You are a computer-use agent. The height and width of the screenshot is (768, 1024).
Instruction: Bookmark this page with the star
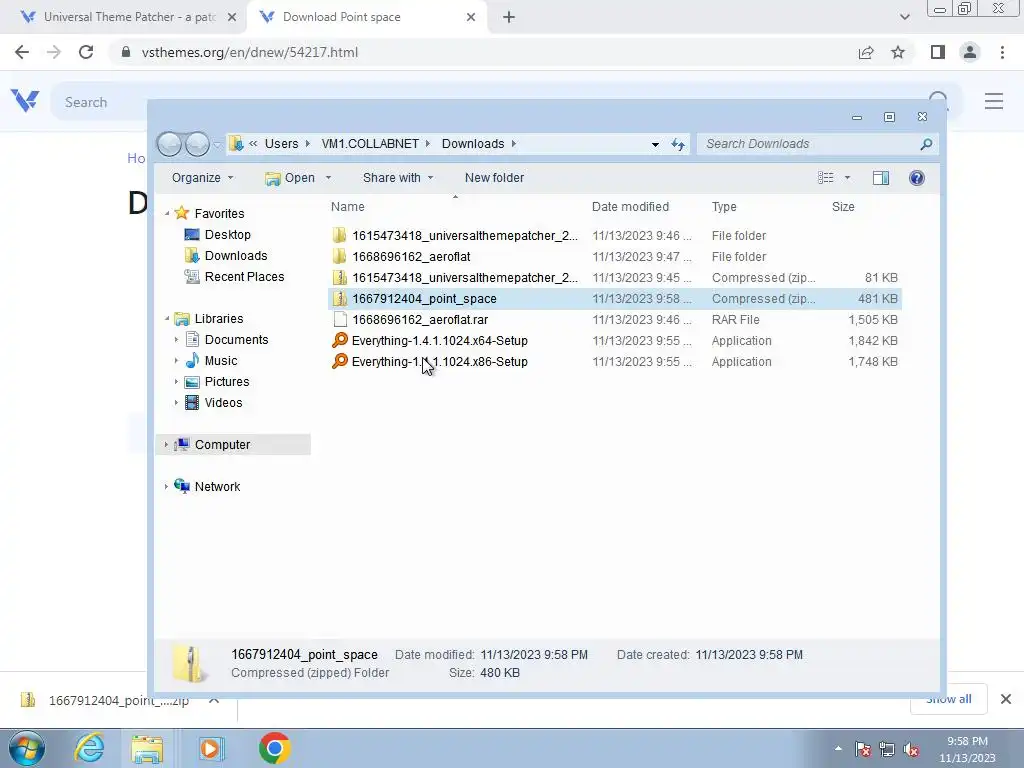coord(898,52)
